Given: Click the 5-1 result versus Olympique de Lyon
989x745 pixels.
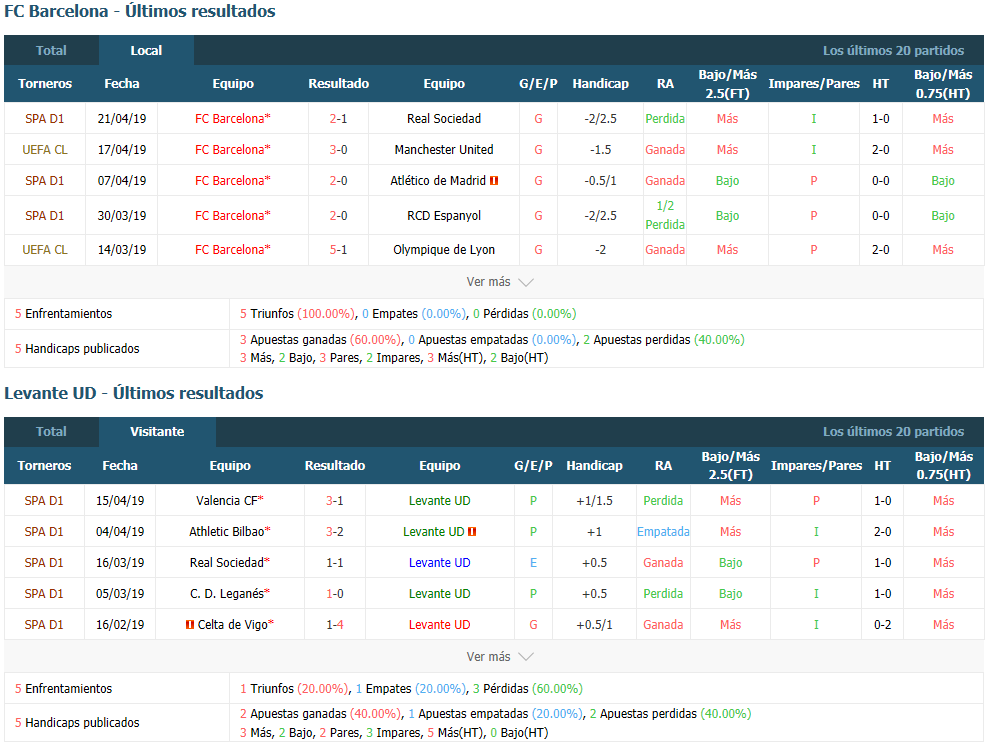Looking at the screenshot, I should (x=338, y=250).
